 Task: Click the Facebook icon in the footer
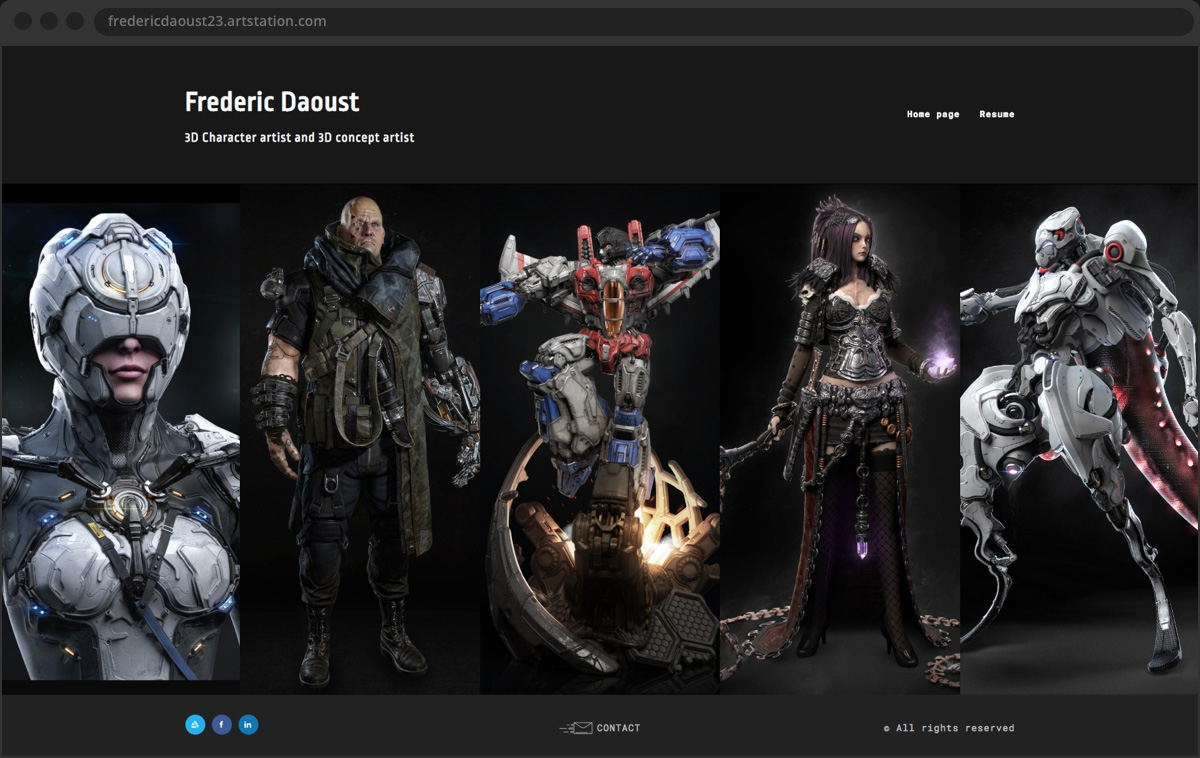click(x=221, y=725)
